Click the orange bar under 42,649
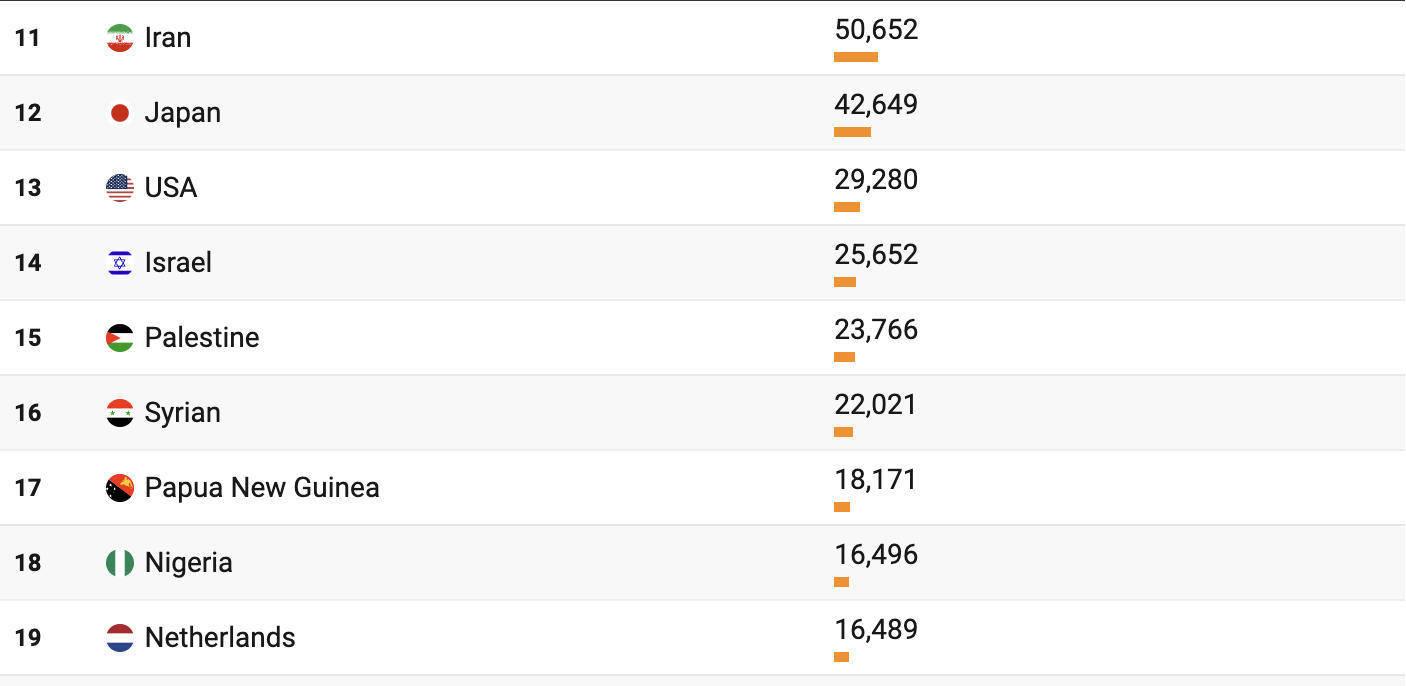 (852, 132)
